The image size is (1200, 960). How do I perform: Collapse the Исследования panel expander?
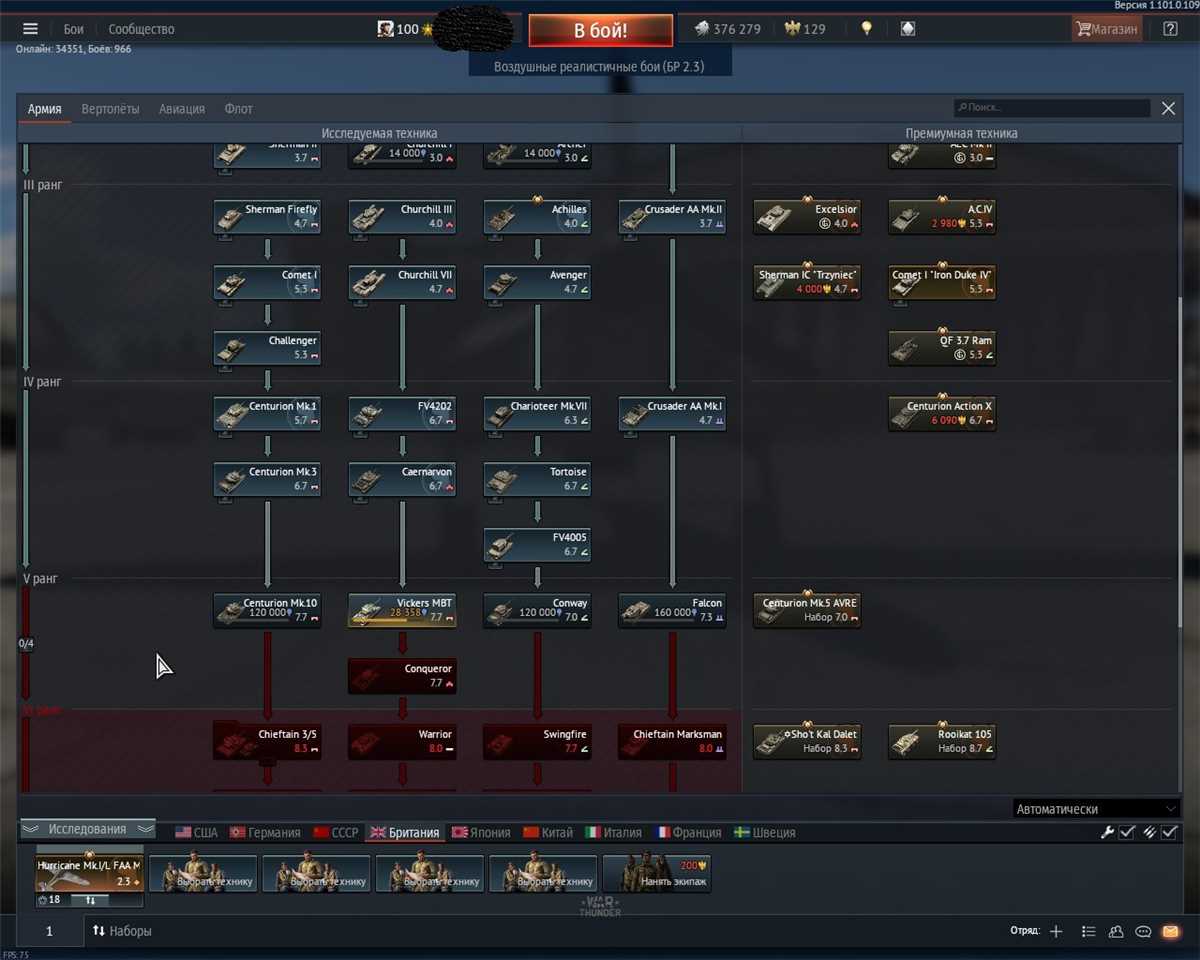[x=88, y=829]
